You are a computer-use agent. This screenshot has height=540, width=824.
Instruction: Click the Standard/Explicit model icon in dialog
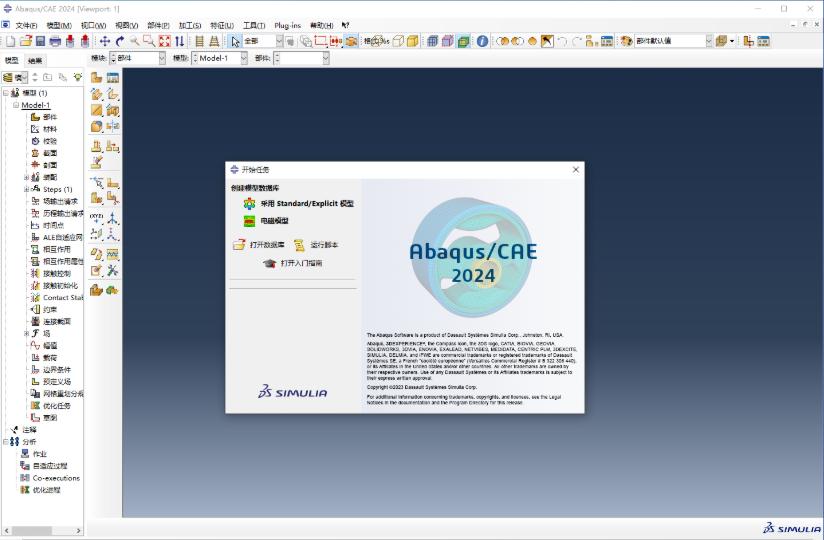tap(249, 203)
